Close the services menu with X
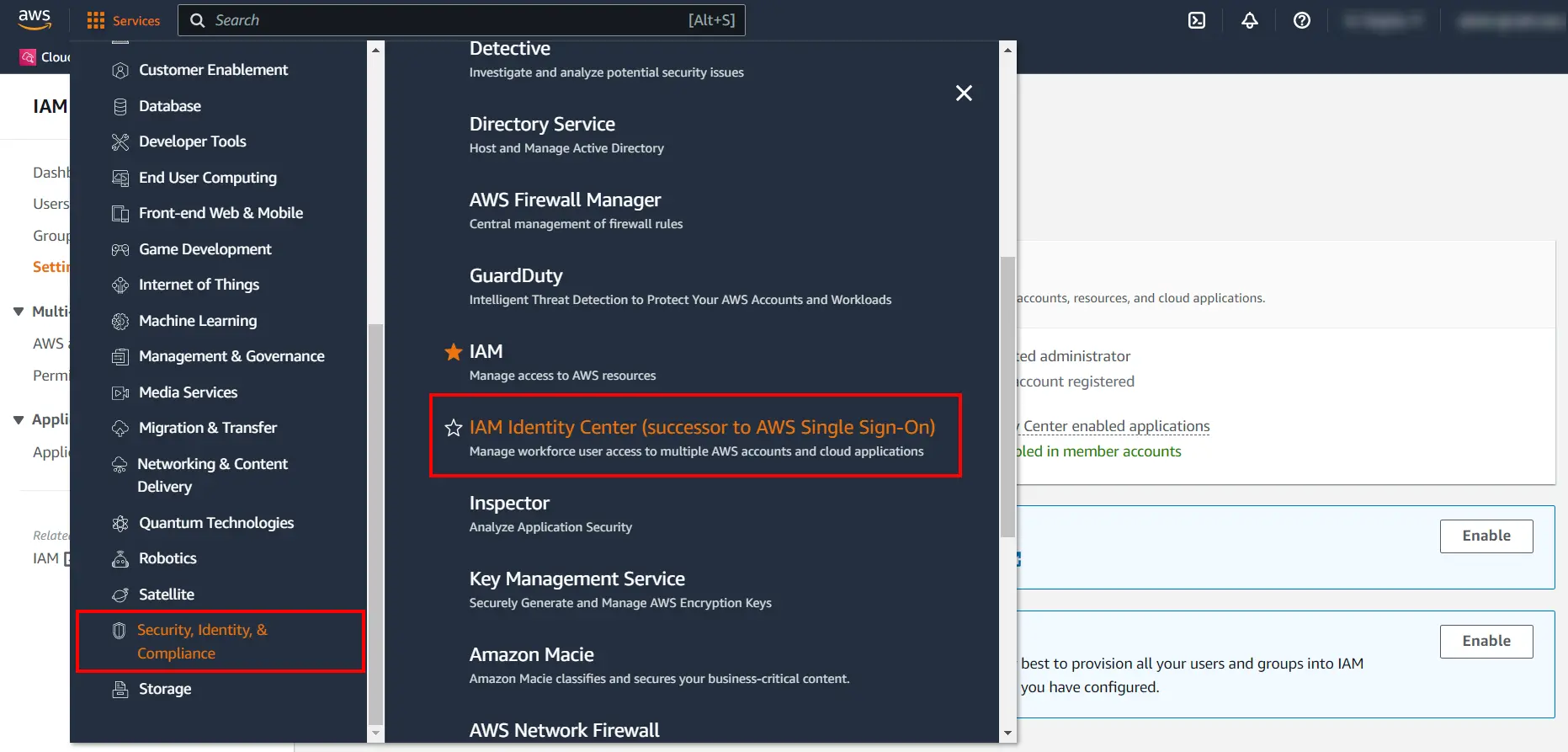Image resolution: width=1568 pixels, height=752 pixels. (964, 93)
